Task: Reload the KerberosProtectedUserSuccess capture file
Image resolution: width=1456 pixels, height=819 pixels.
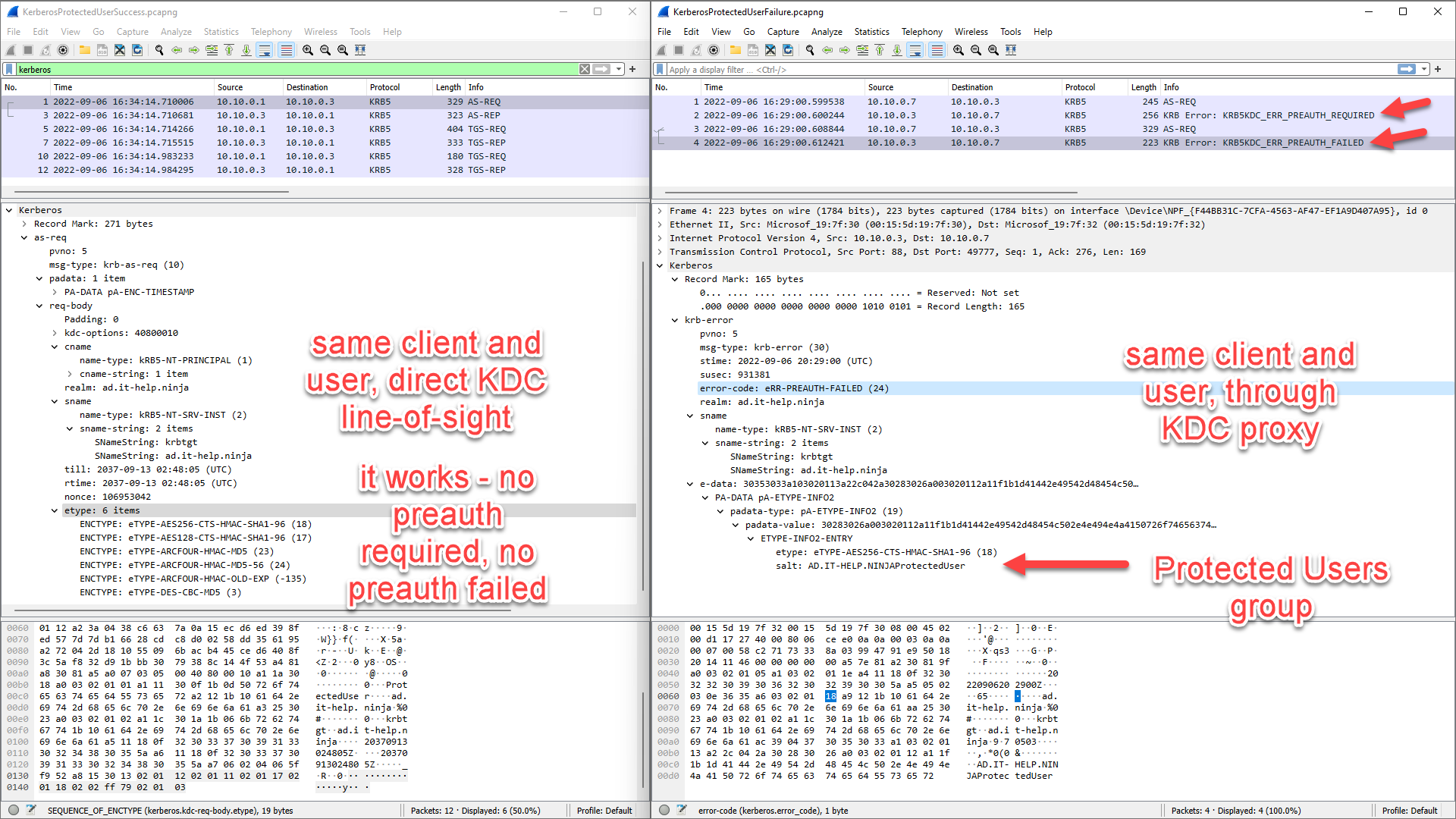Action: pos(137,50)
